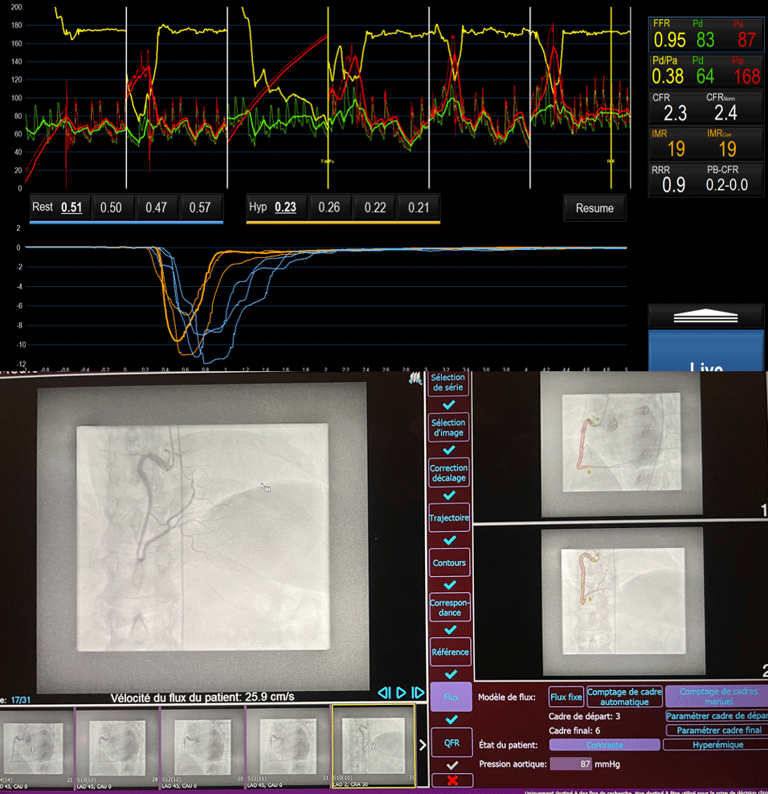
Task: Select the Hyp 0.21 measurement
Action: point(419,207)
